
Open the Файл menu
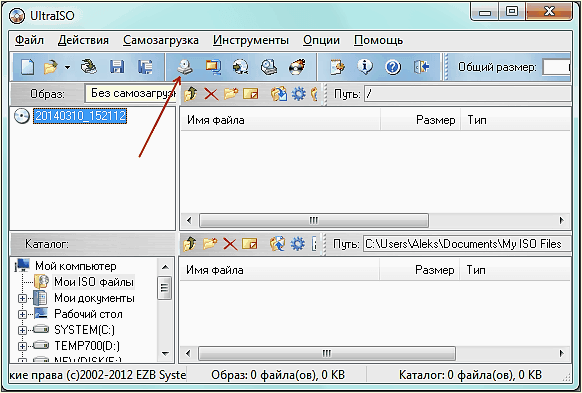click(x=29, y=40)
